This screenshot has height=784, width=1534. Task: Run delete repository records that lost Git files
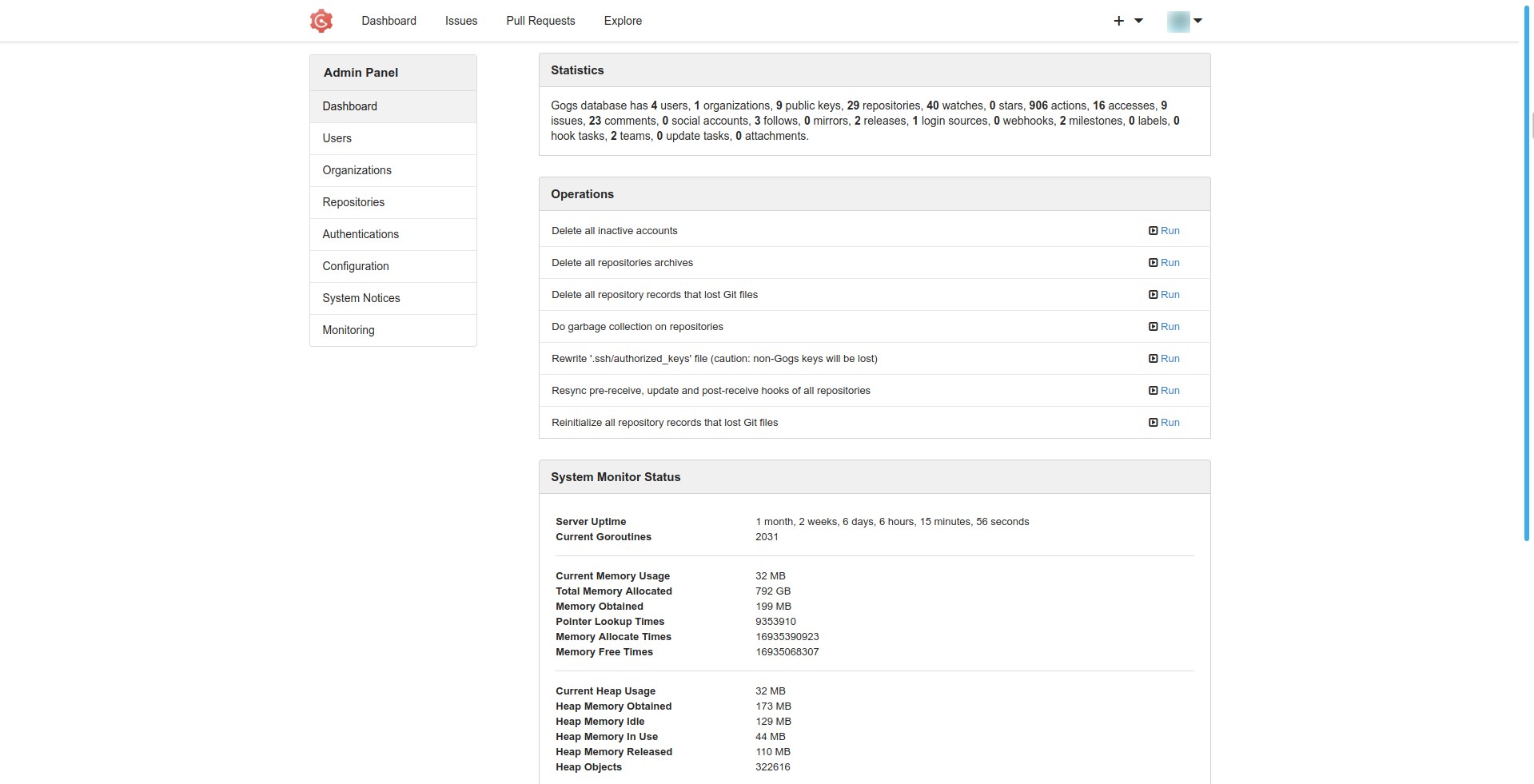[x=1164, y=295]
